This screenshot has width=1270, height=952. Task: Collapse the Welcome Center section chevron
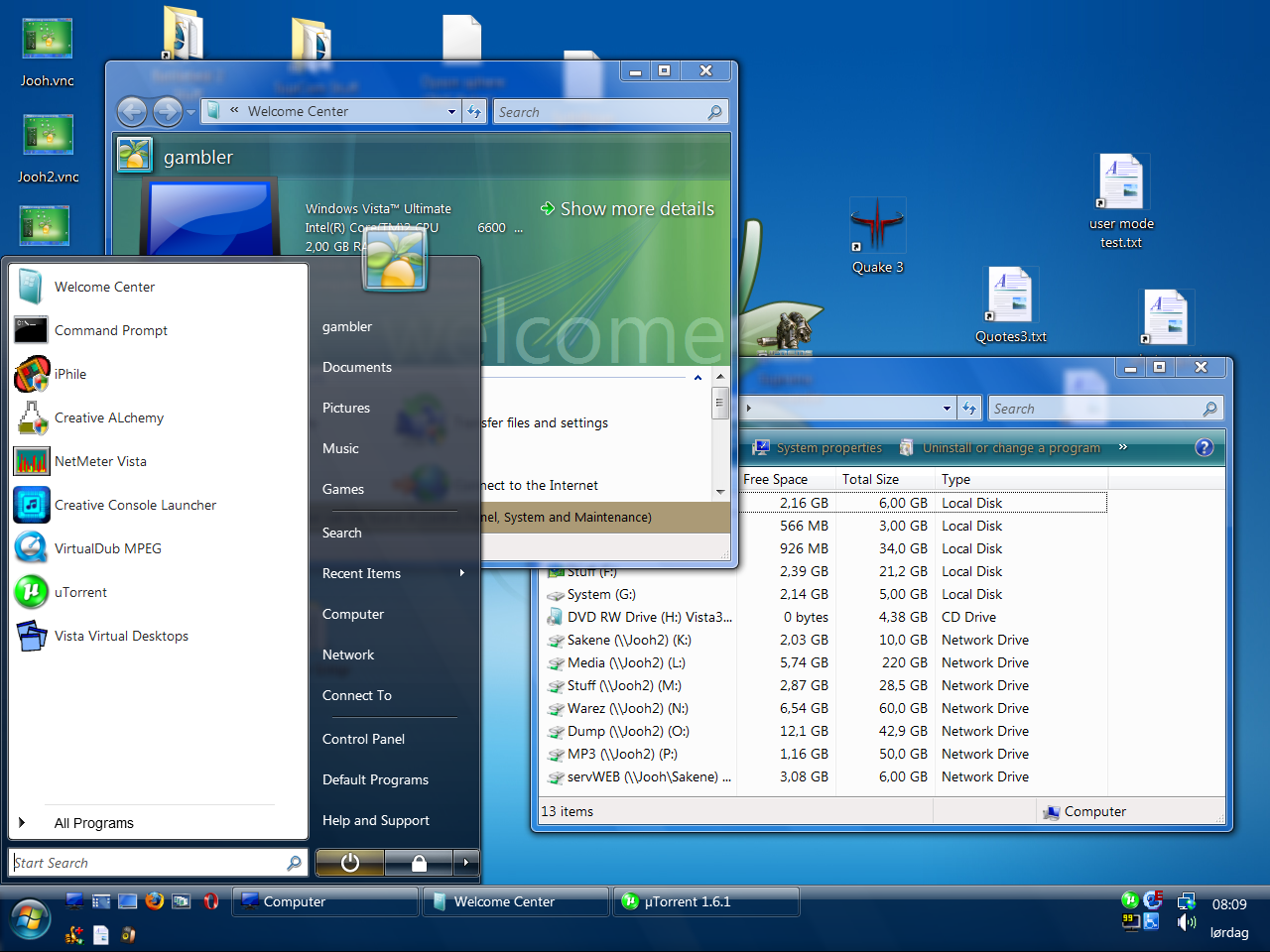698,378
